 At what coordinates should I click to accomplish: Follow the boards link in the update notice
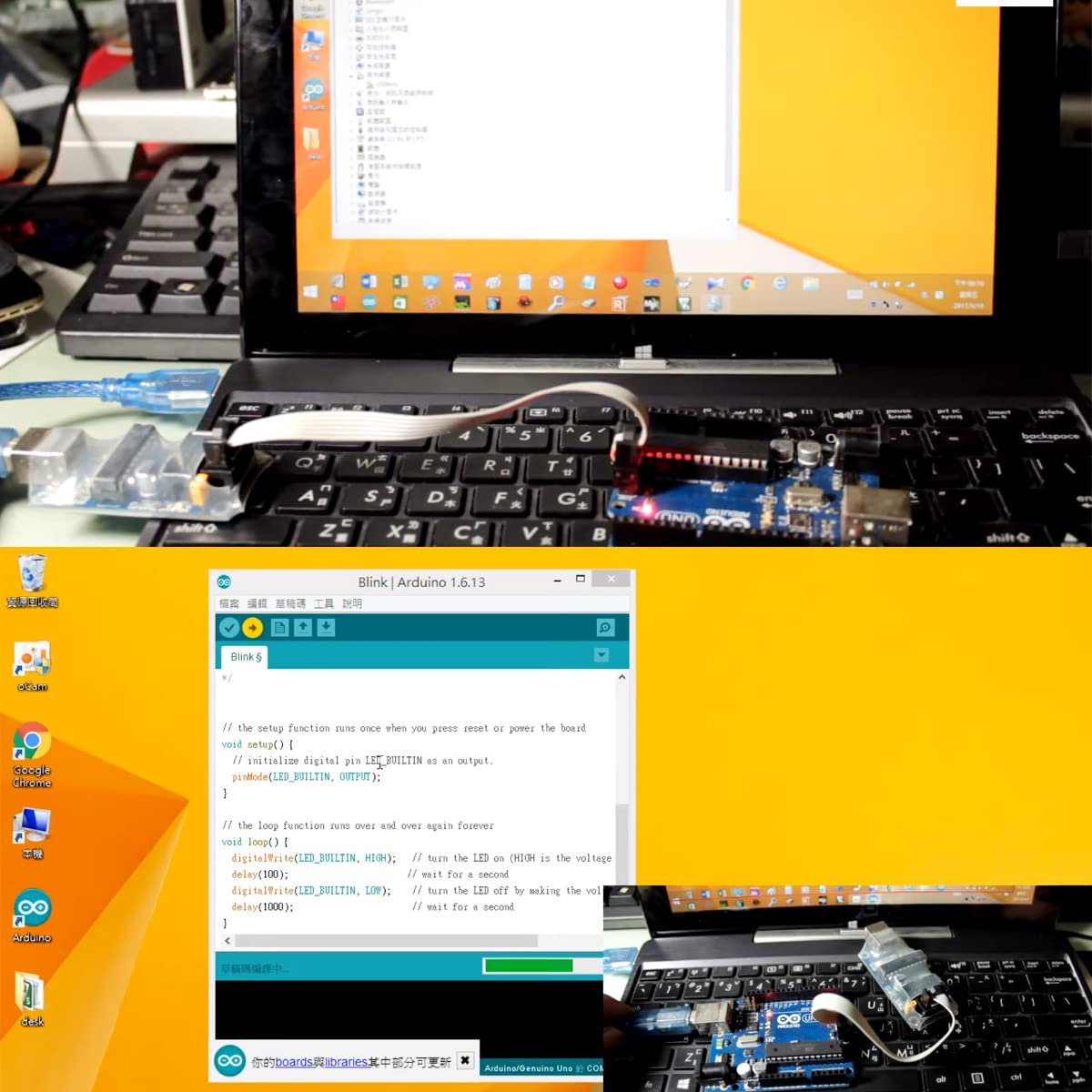pos(294,1062)
